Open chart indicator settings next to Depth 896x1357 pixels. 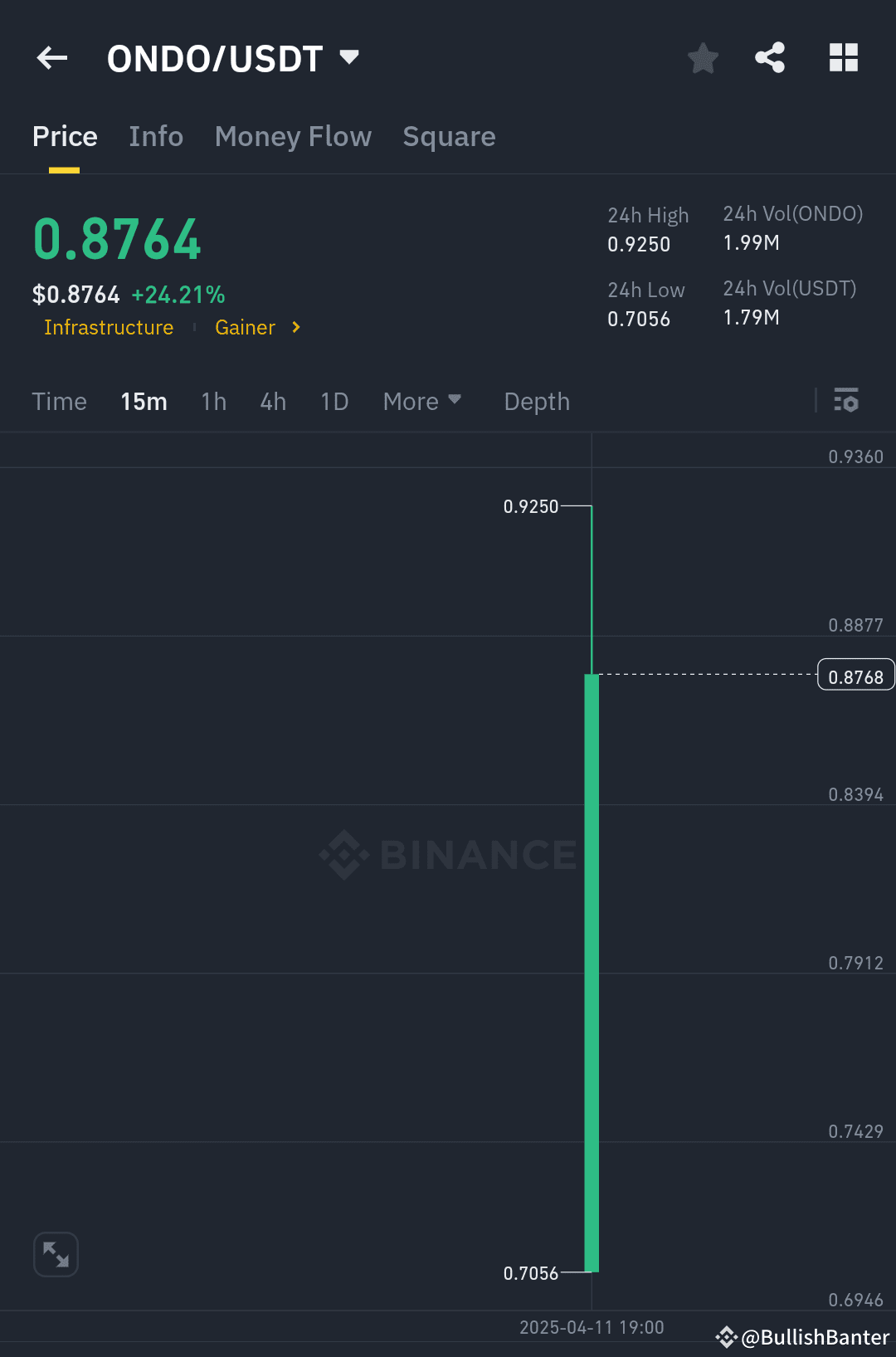coord(847,401)
